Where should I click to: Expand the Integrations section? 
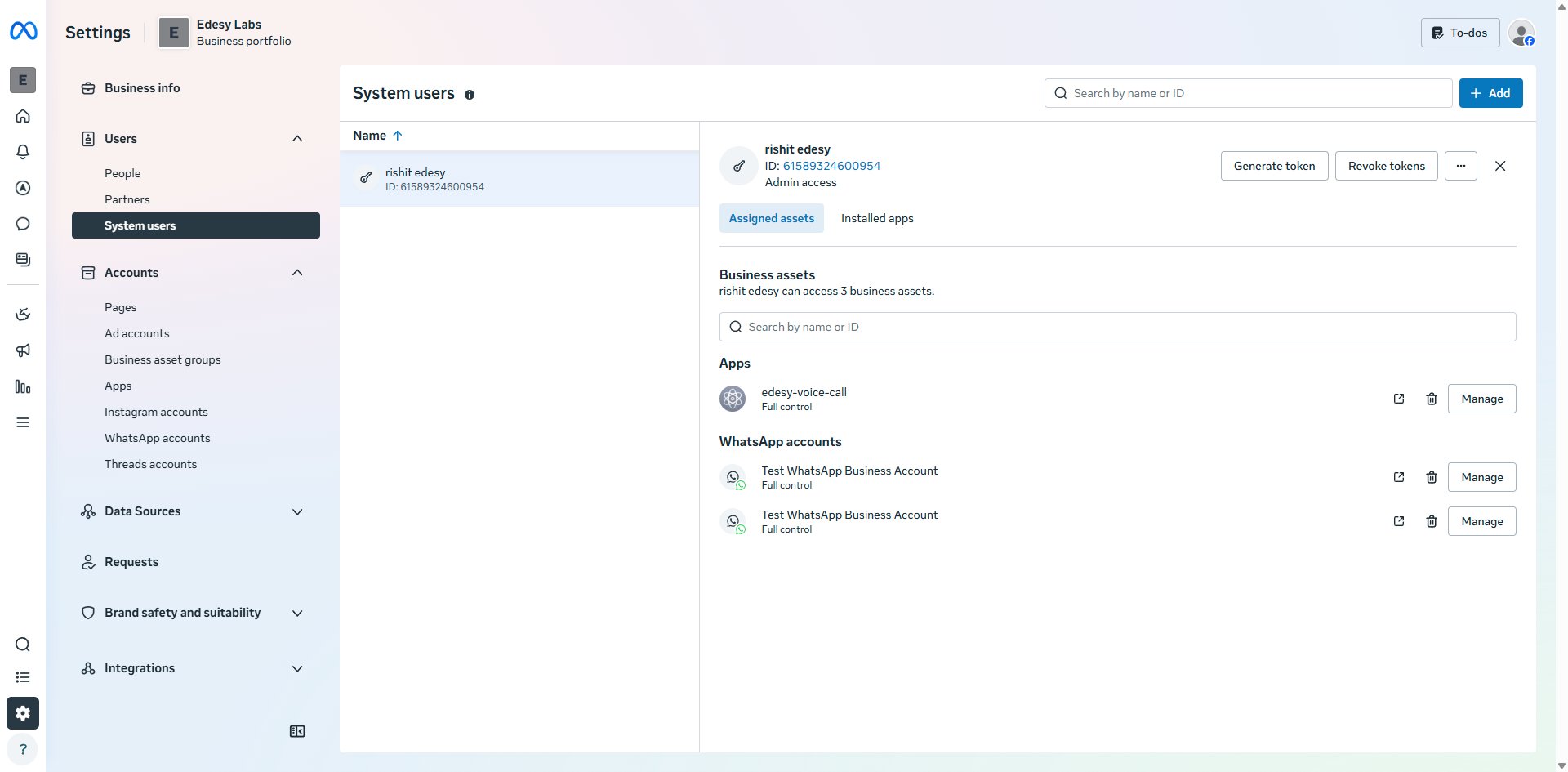pos(297,668)
